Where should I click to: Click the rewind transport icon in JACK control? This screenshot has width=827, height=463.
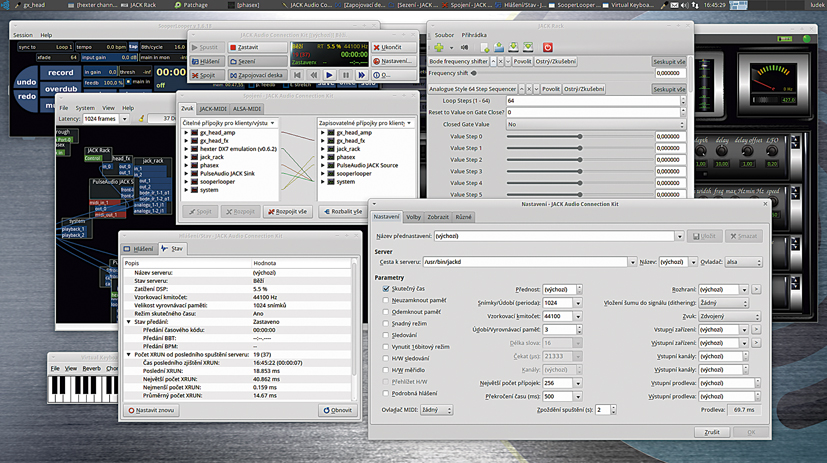(313, 75)
